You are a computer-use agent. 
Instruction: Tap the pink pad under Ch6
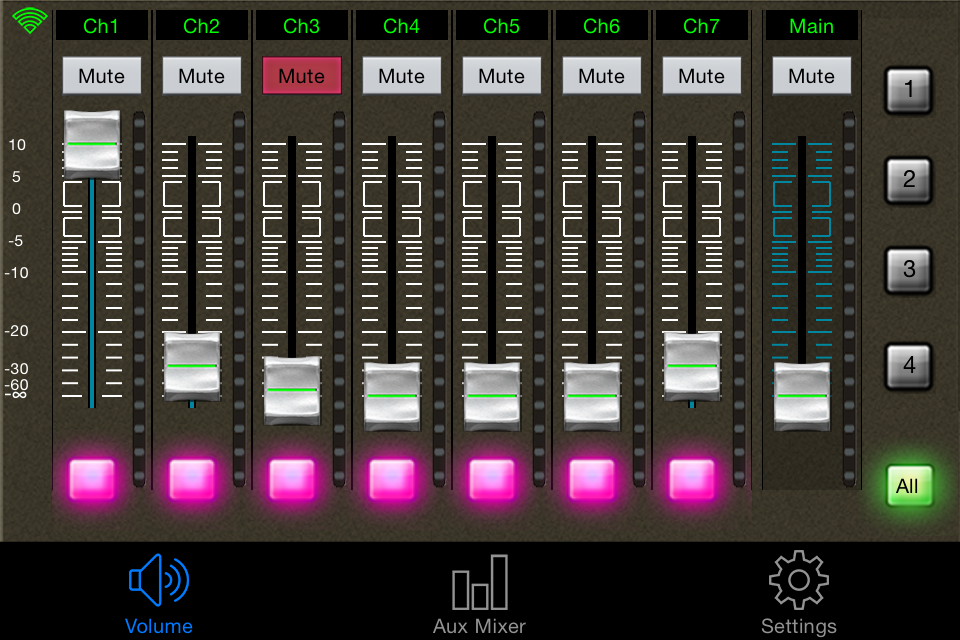click(592, 478)
